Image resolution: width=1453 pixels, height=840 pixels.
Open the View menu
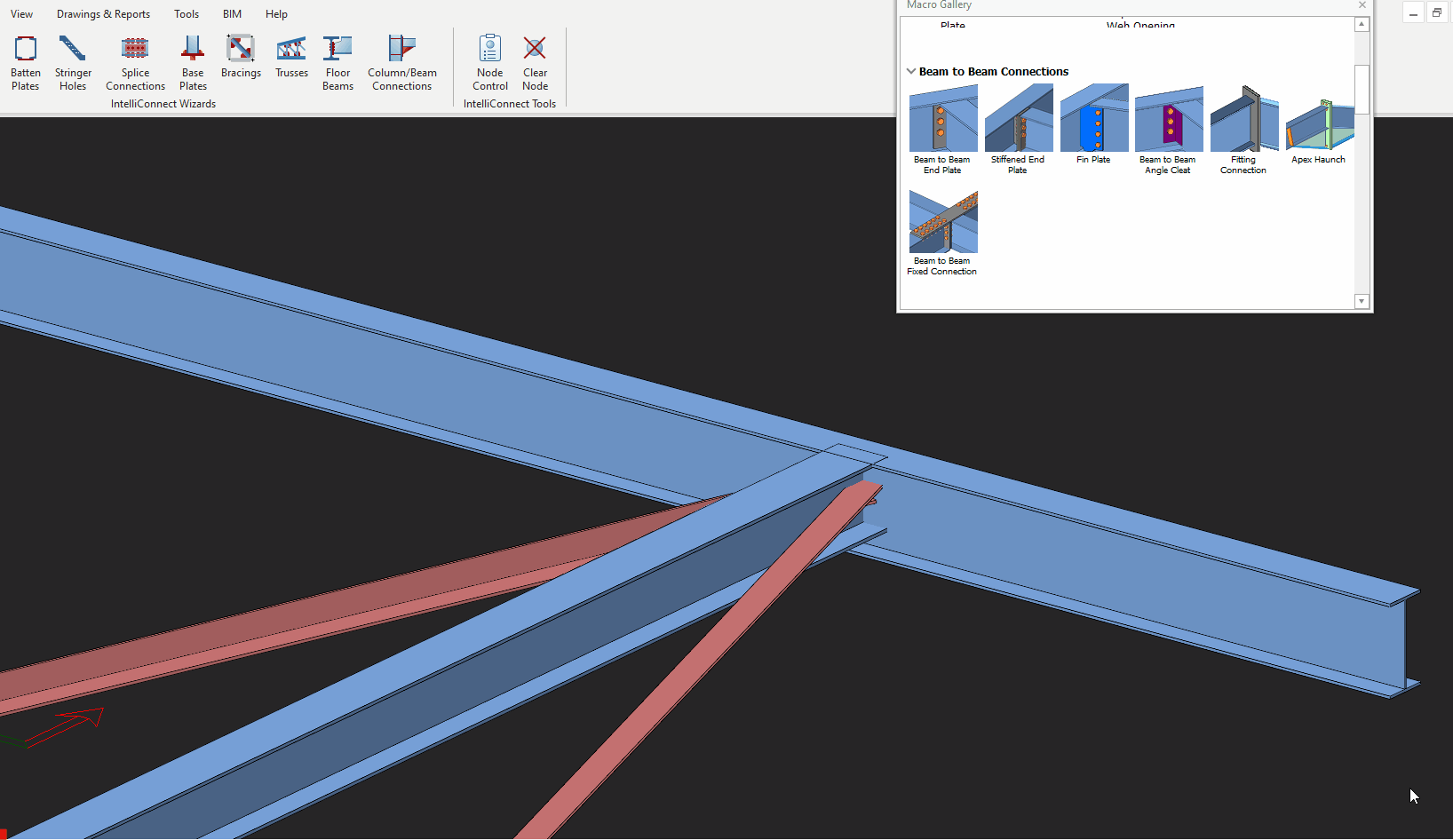22,14
